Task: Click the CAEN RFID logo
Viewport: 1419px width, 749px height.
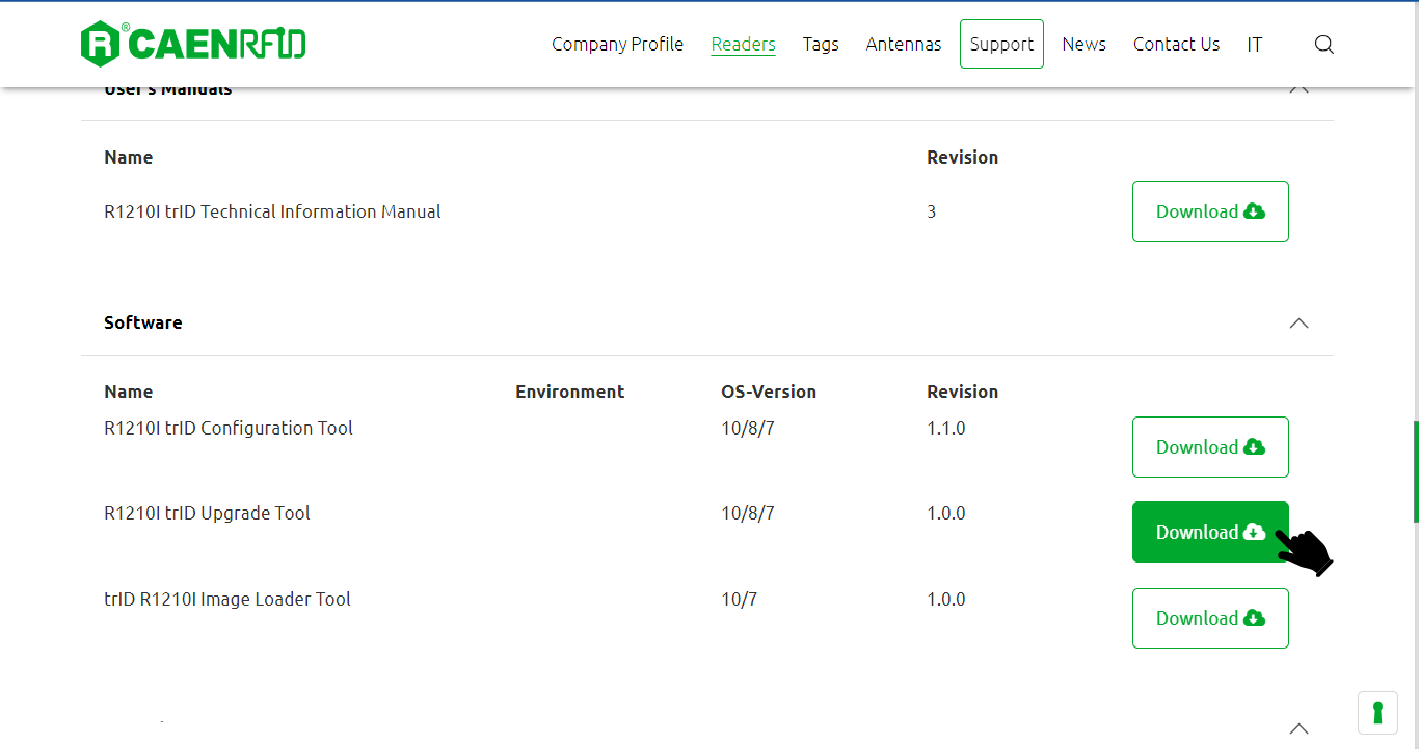Action: [193, 44]
